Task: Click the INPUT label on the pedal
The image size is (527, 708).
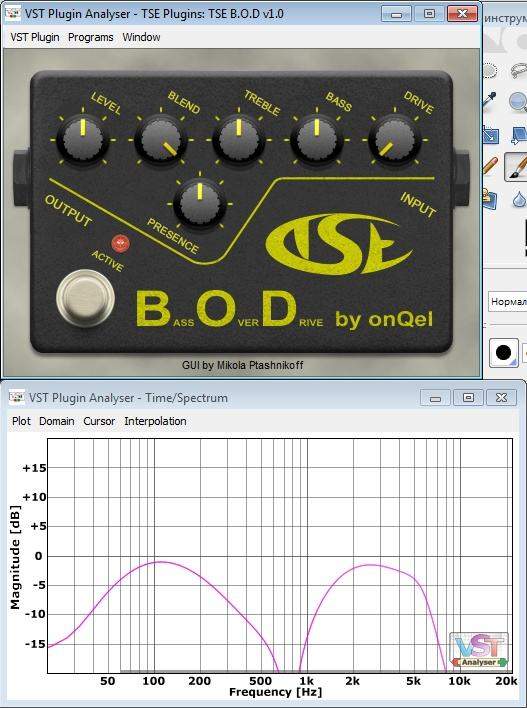Action: coord(418,204)
